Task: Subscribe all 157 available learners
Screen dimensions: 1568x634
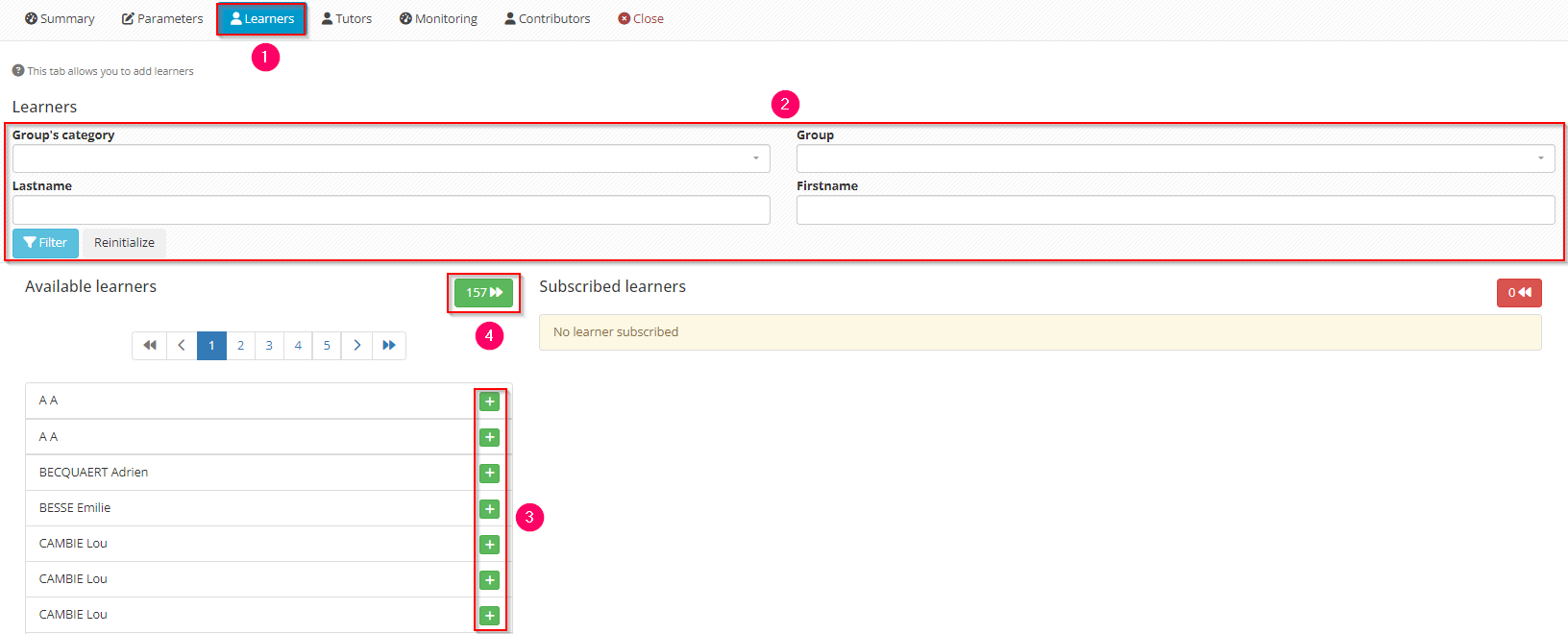Action: coord(483,293)
